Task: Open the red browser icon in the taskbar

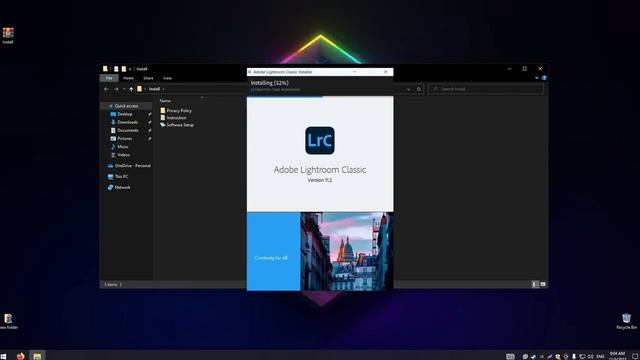Action: coord(20,356)
